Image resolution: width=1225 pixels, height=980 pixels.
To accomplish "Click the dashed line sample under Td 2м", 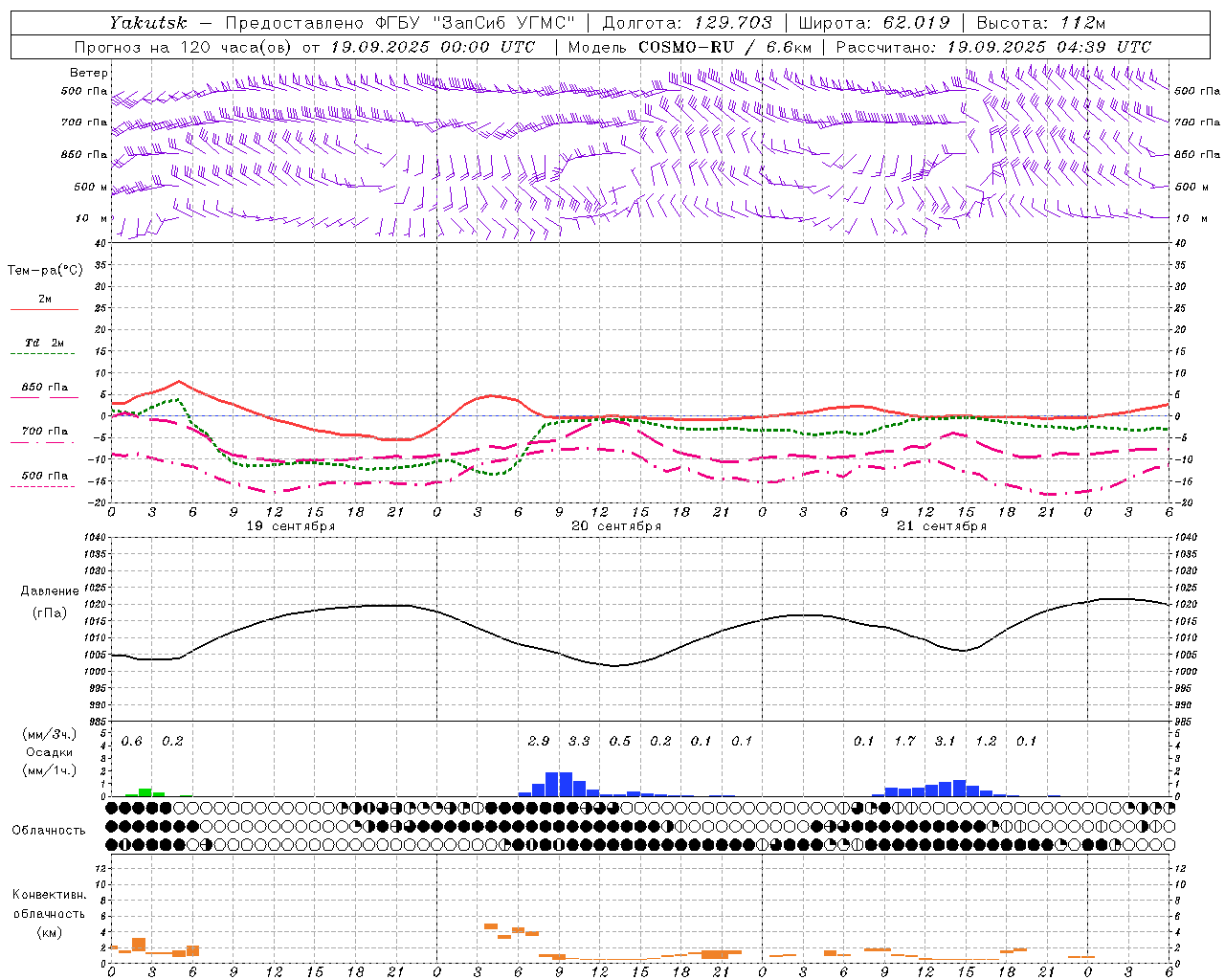I will (x=44, y=353).
